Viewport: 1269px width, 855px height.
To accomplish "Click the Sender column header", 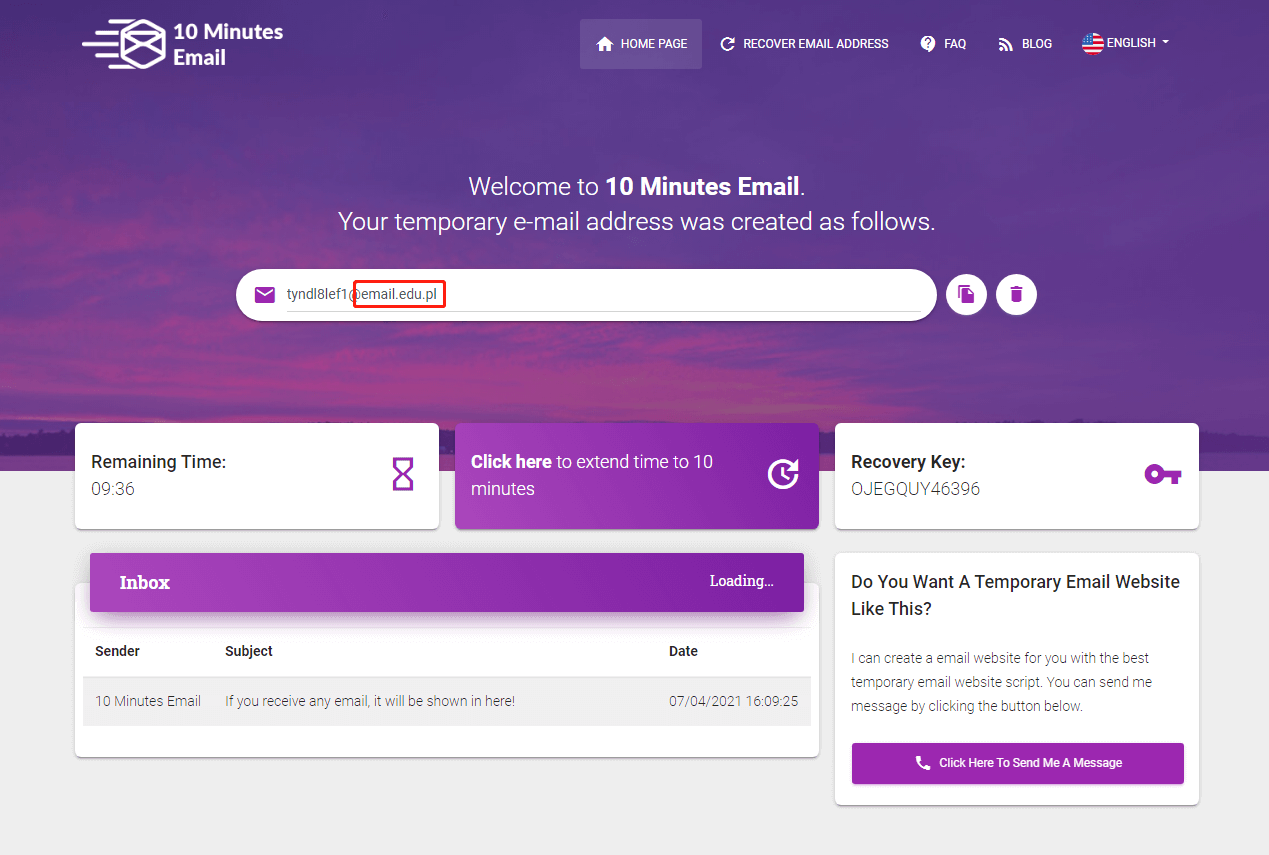I will (117, 651).
